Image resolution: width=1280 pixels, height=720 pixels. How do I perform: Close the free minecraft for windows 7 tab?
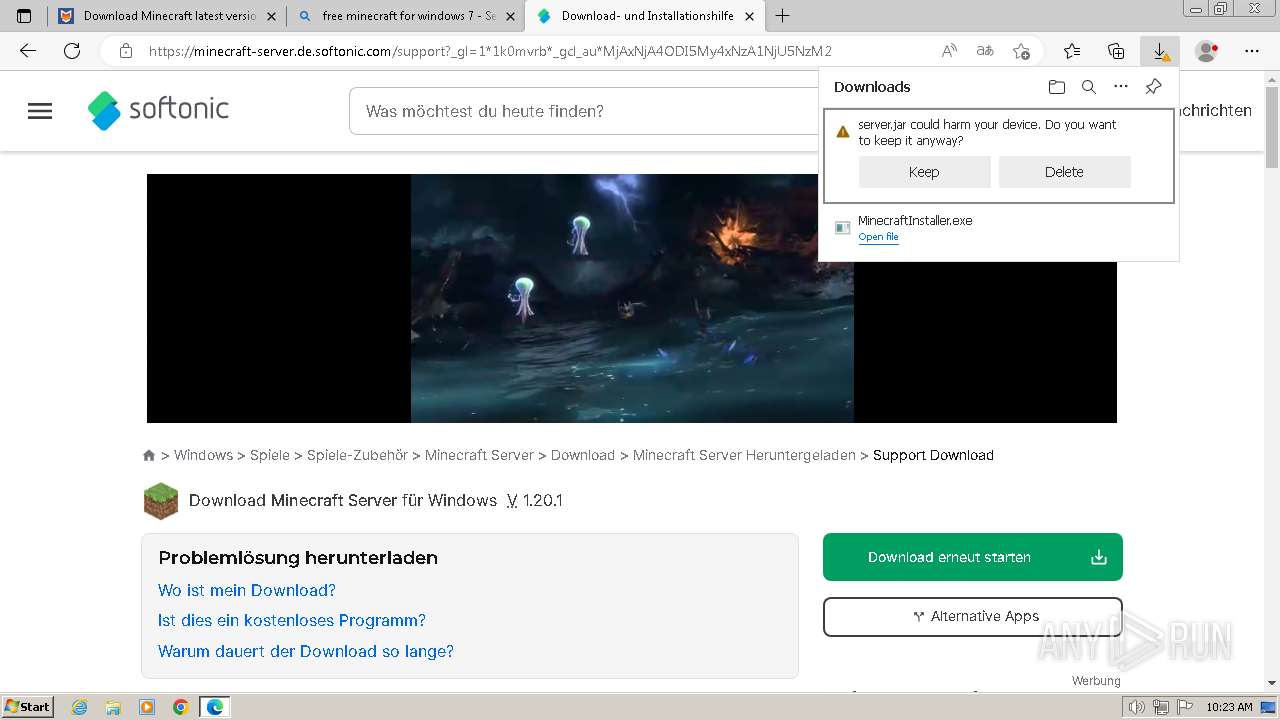click(x=510, y=16)
